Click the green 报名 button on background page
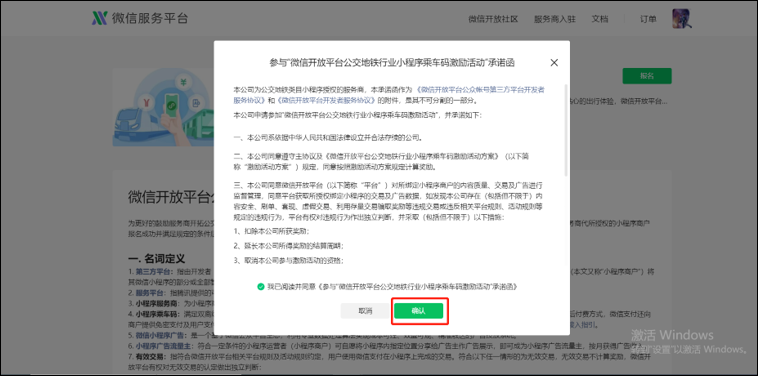 [647, 76]
